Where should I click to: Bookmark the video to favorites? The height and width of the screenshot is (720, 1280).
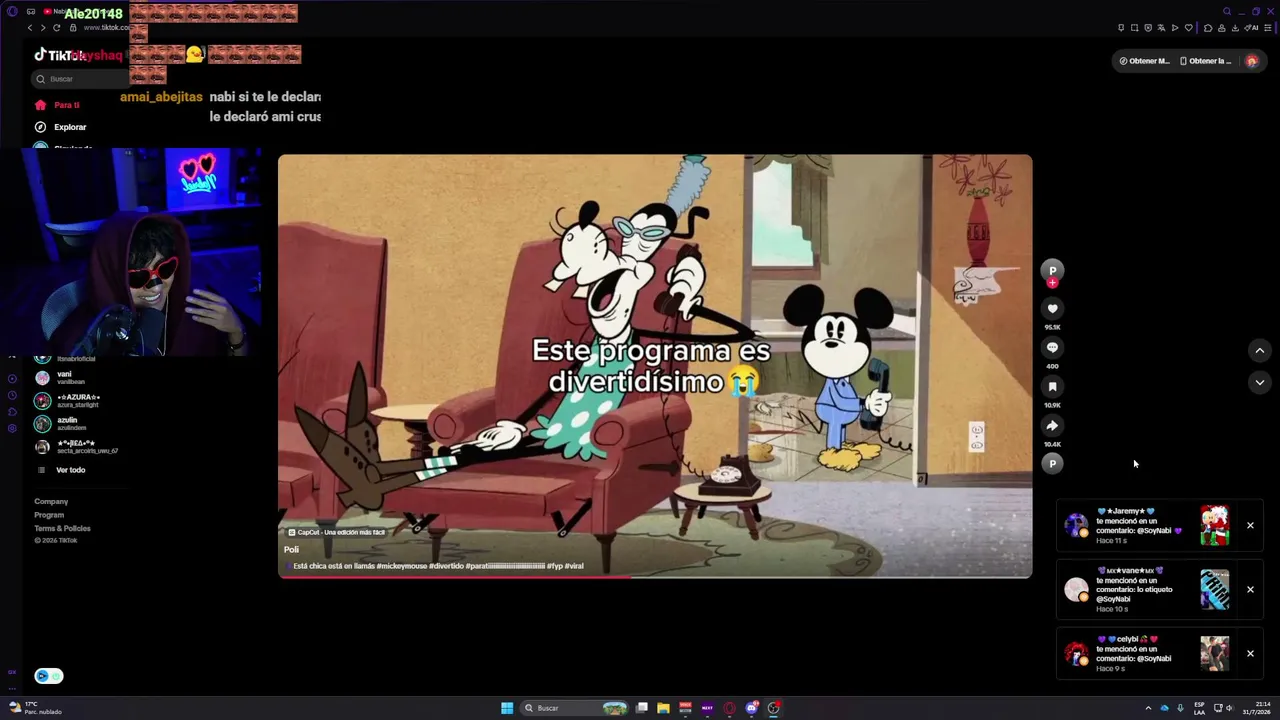pos(1052,387)
